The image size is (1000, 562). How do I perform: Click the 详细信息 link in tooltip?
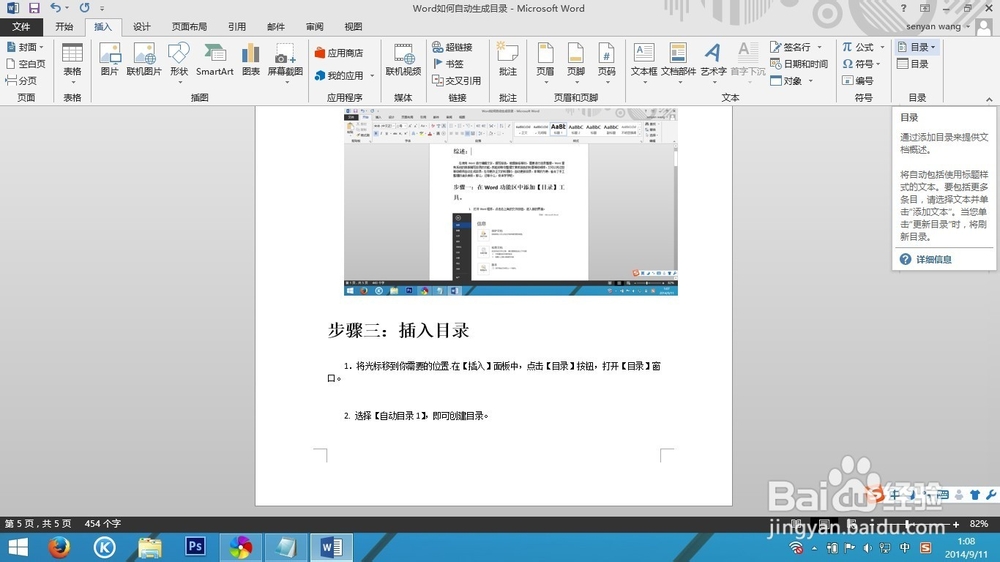click(x=934, y=260)
